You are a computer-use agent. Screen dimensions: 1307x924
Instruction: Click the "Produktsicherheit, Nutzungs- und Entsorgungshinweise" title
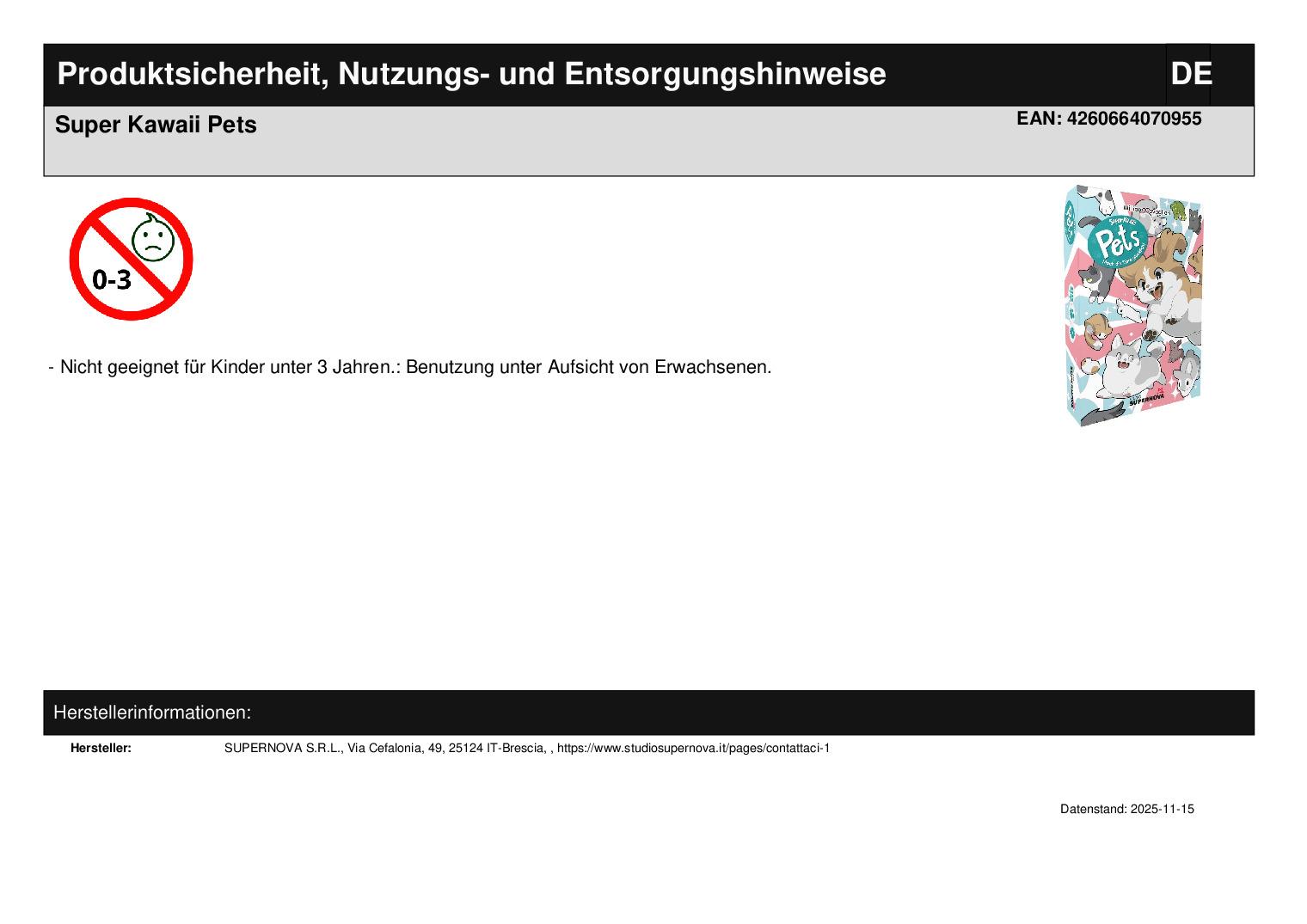pos(471,75)
